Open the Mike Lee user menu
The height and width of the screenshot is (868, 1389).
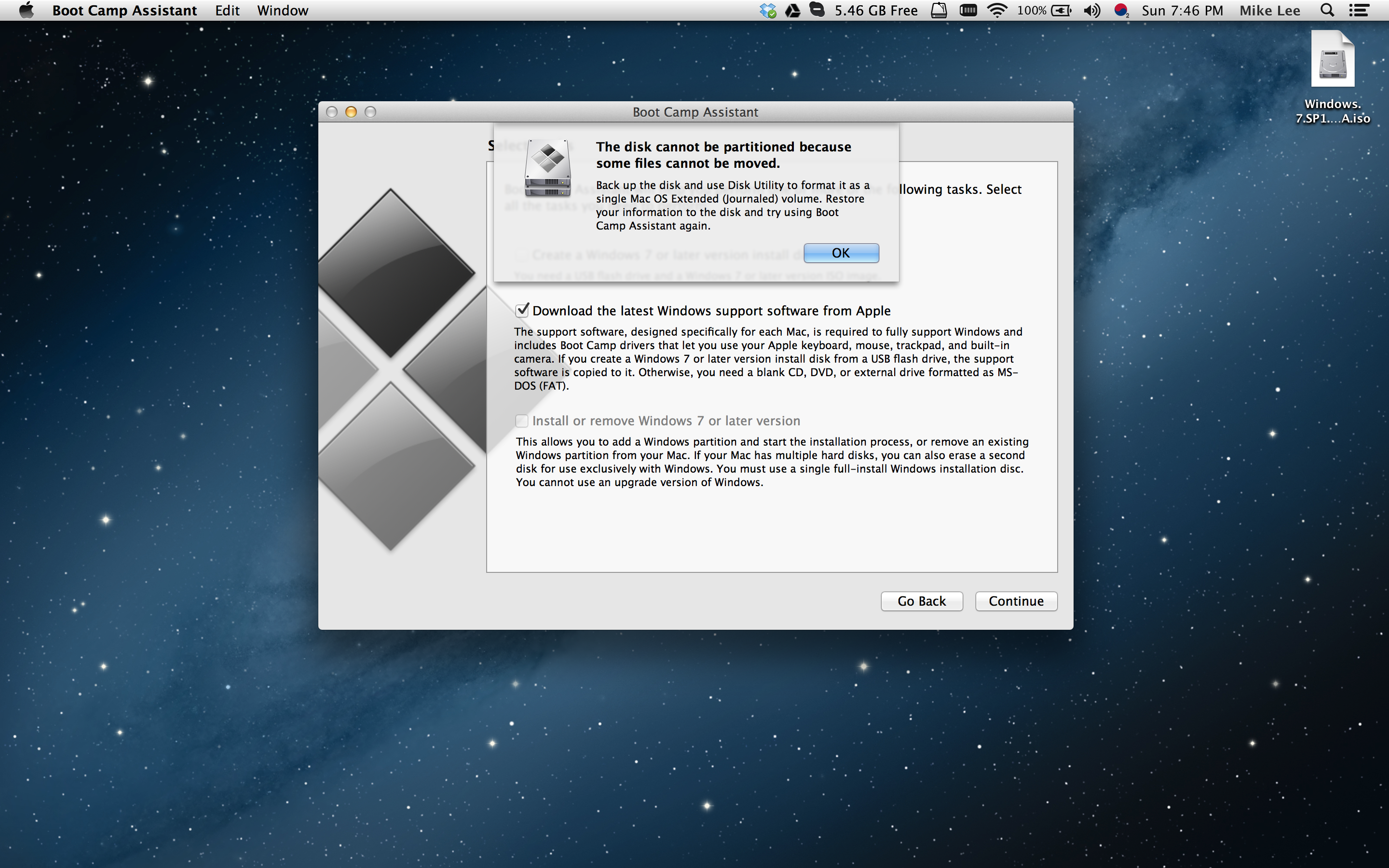[1269, 10]
